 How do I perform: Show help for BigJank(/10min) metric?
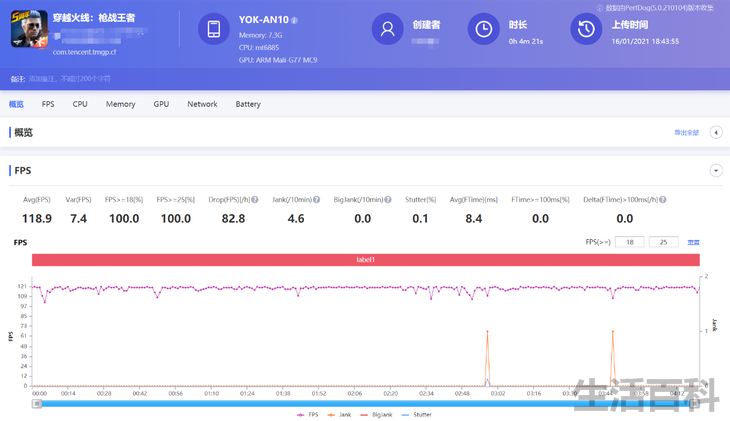point(388,200)
